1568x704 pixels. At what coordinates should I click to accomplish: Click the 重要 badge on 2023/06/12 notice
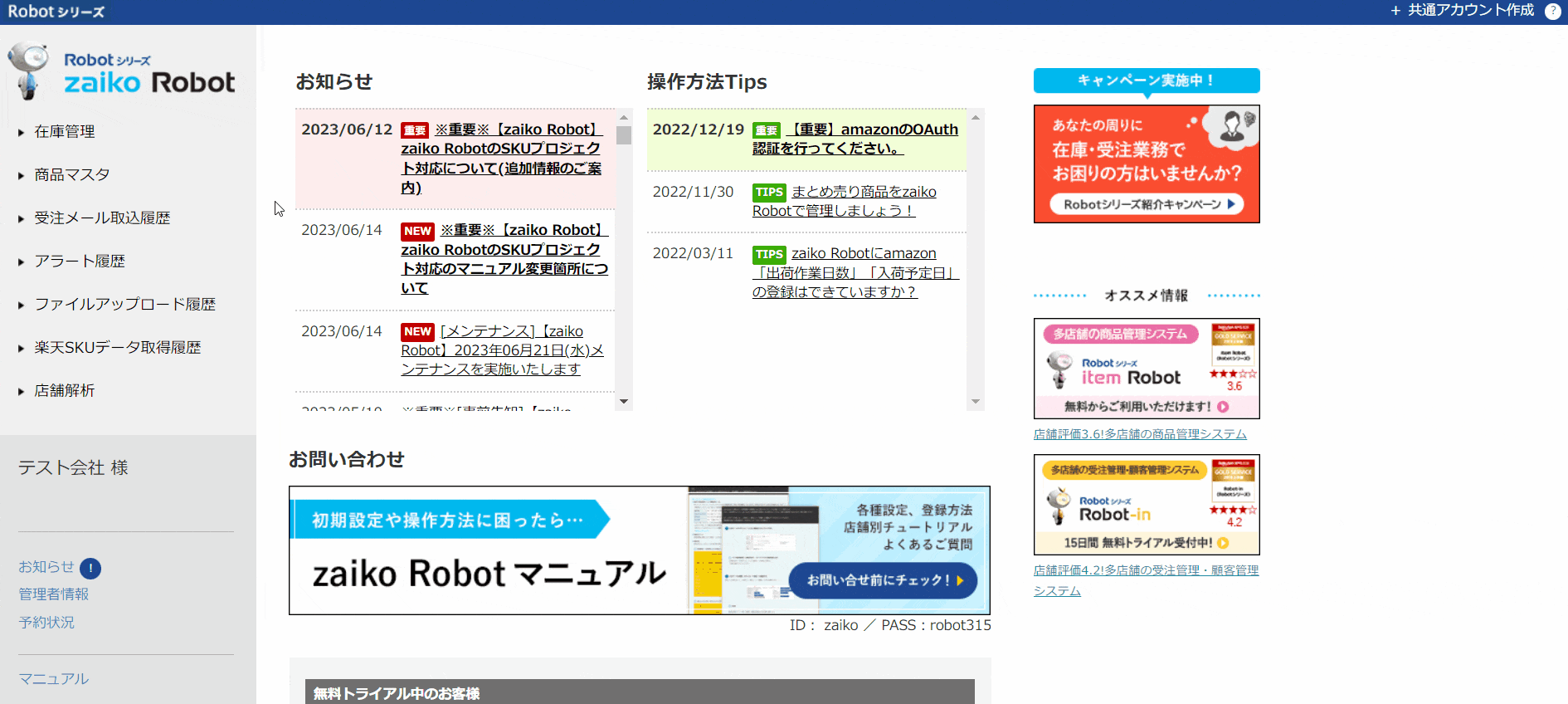pyautogui.click(x=414, y=130)
